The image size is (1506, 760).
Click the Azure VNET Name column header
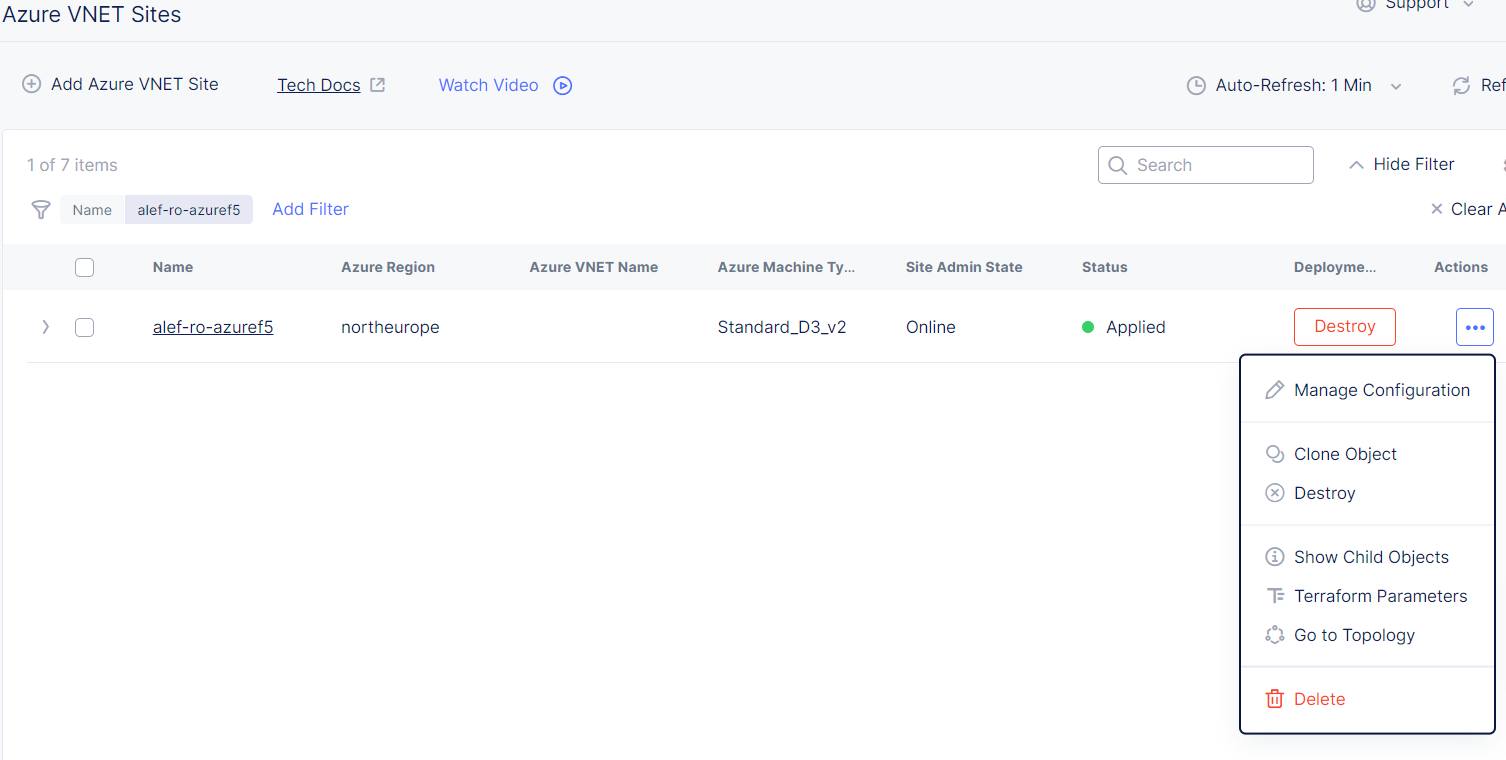click(x=594, y=267)
